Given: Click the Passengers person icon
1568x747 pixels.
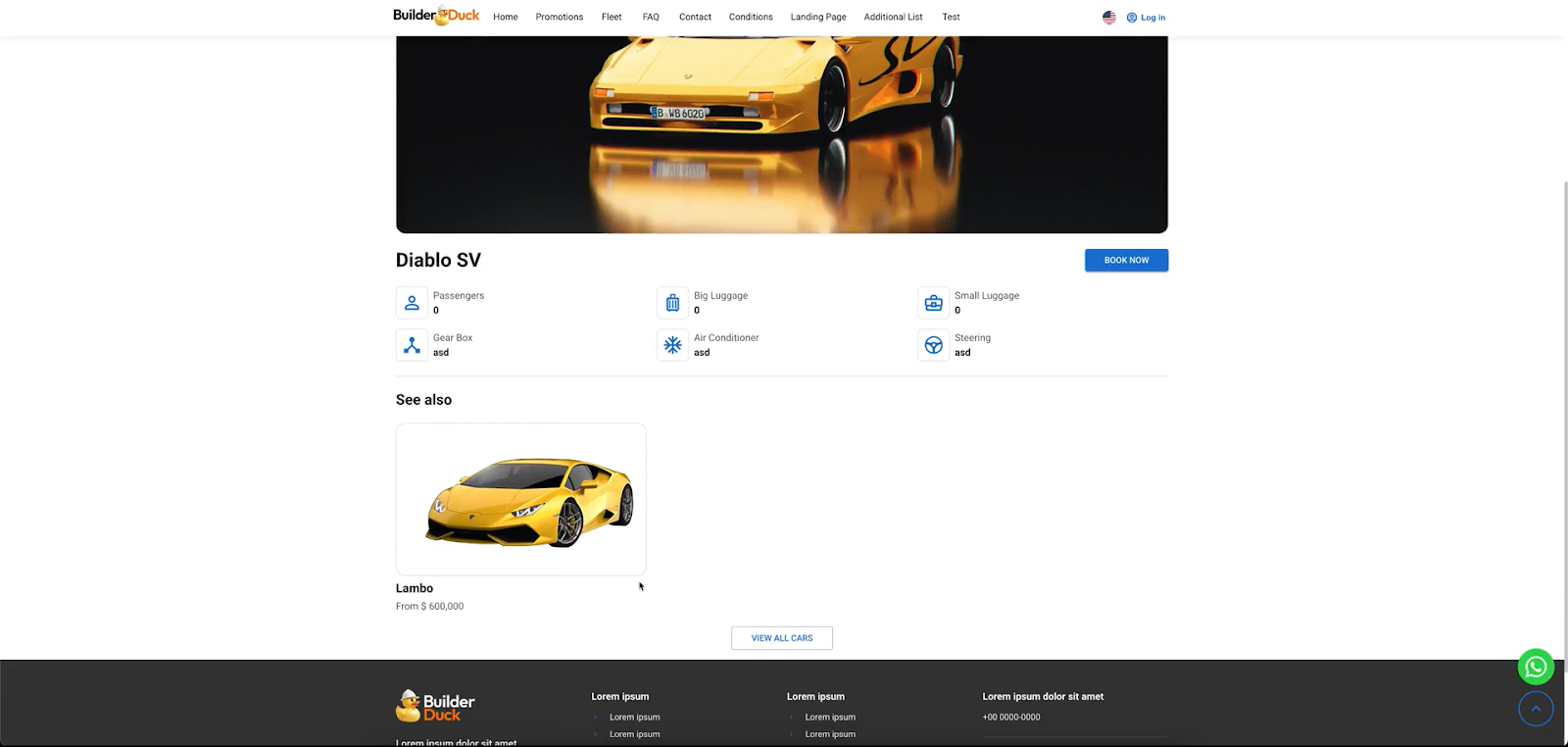Looking at the screenshot, I should (412, 303).
